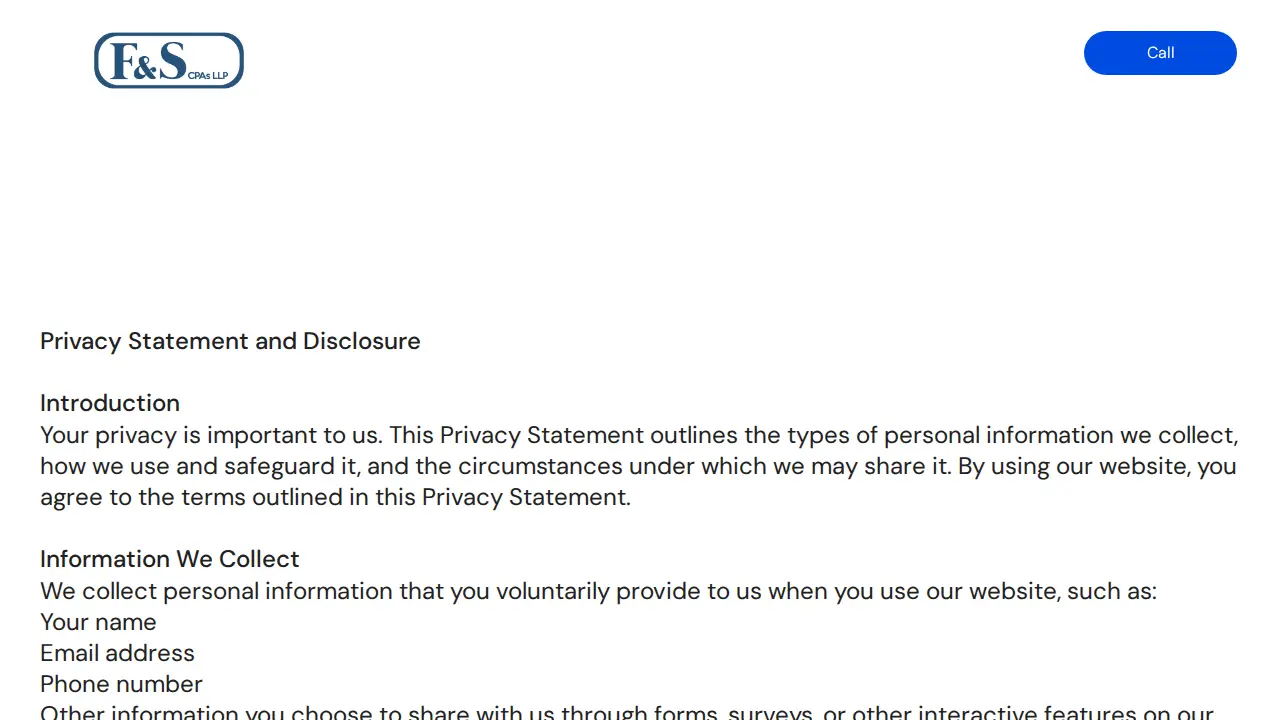
Task: Click the 'Email address' list item
Action: point(117,653)
